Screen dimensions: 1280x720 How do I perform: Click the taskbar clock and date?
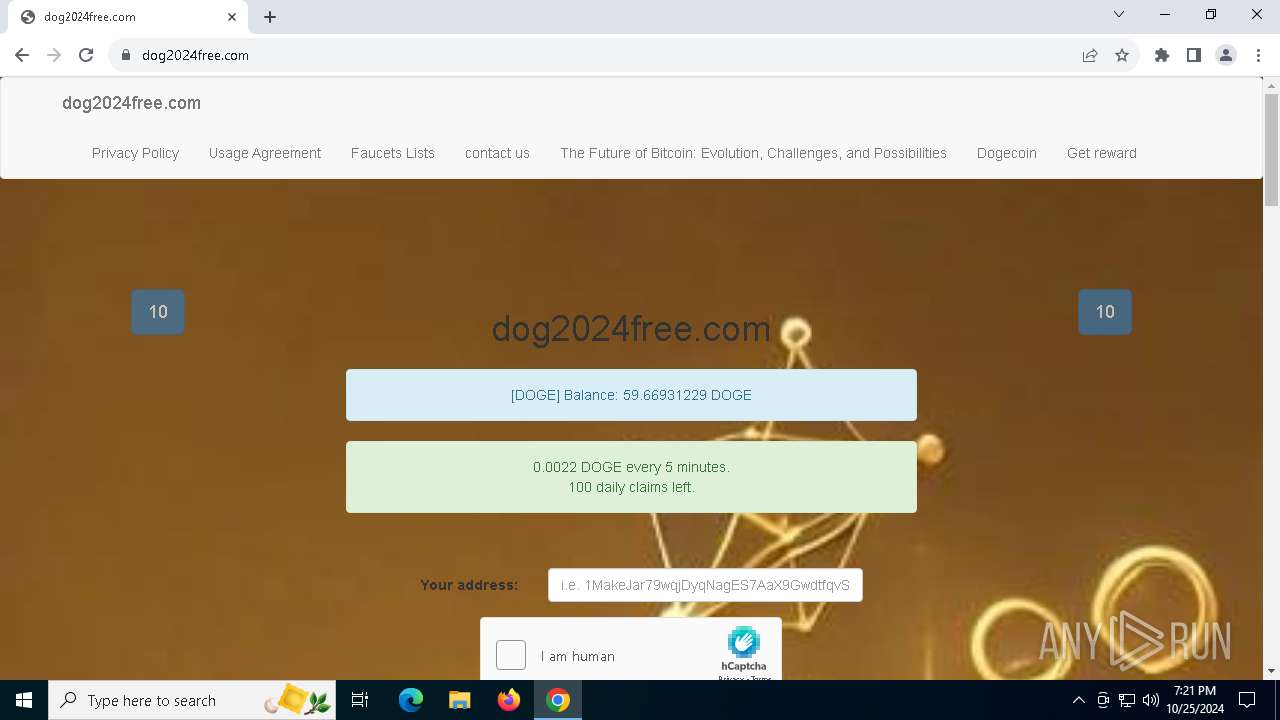[1195, 700]
